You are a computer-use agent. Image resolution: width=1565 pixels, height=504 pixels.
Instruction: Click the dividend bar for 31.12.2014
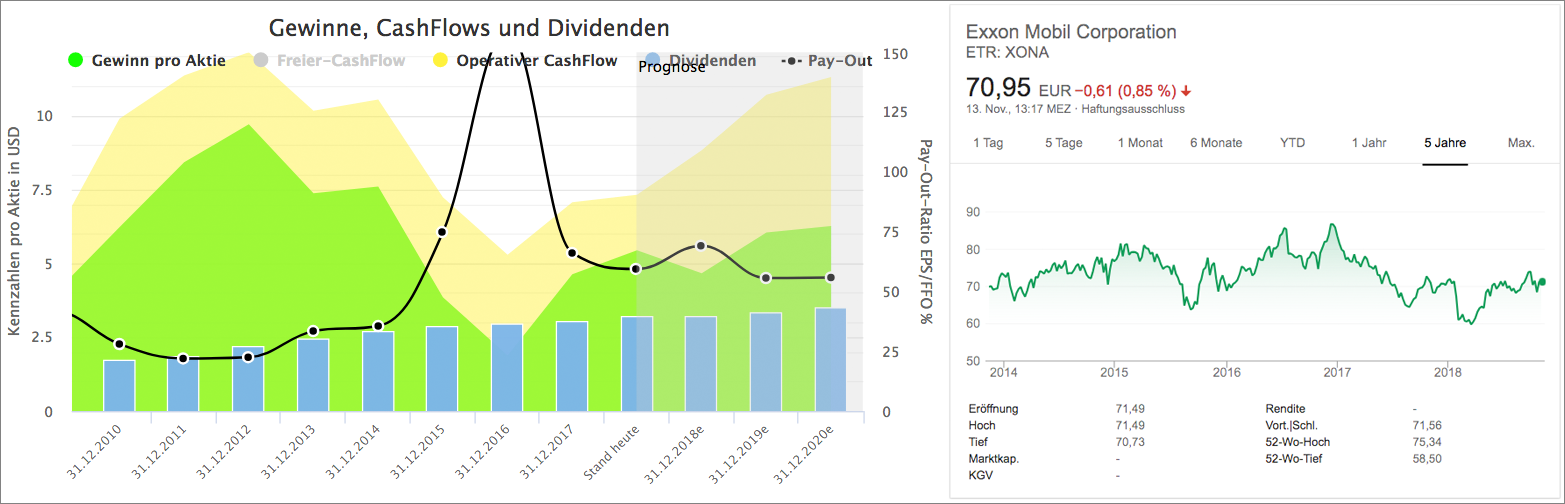tap(378, 372)
